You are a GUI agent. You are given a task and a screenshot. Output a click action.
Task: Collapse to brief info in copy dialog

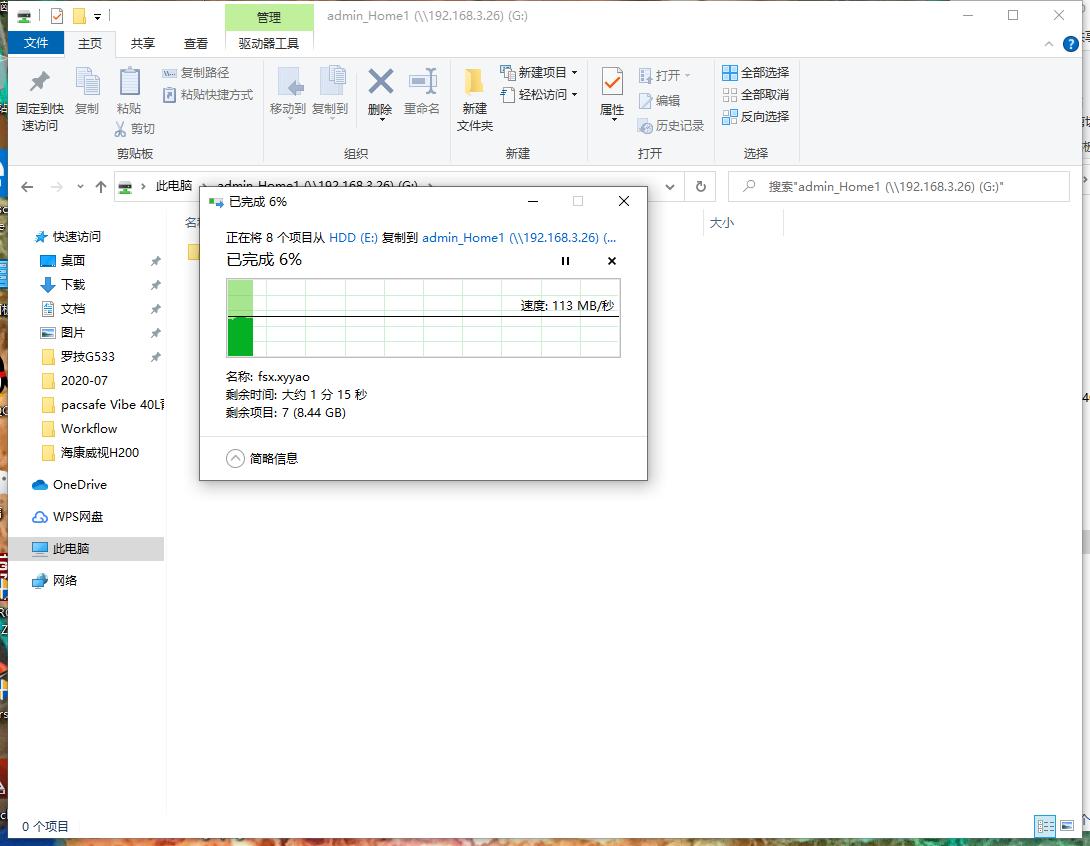(x=236, y=458)
